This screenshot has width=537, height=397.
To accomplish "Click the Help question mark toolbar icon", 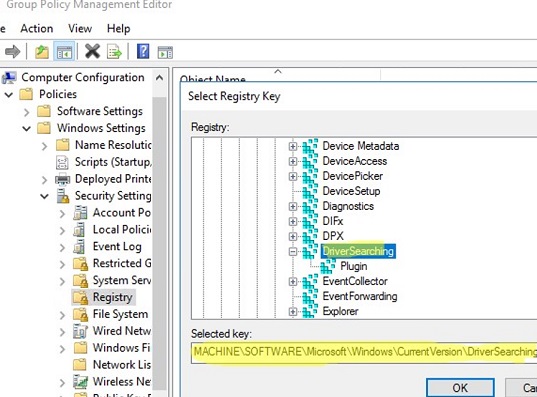I will (x=143, y=52).
